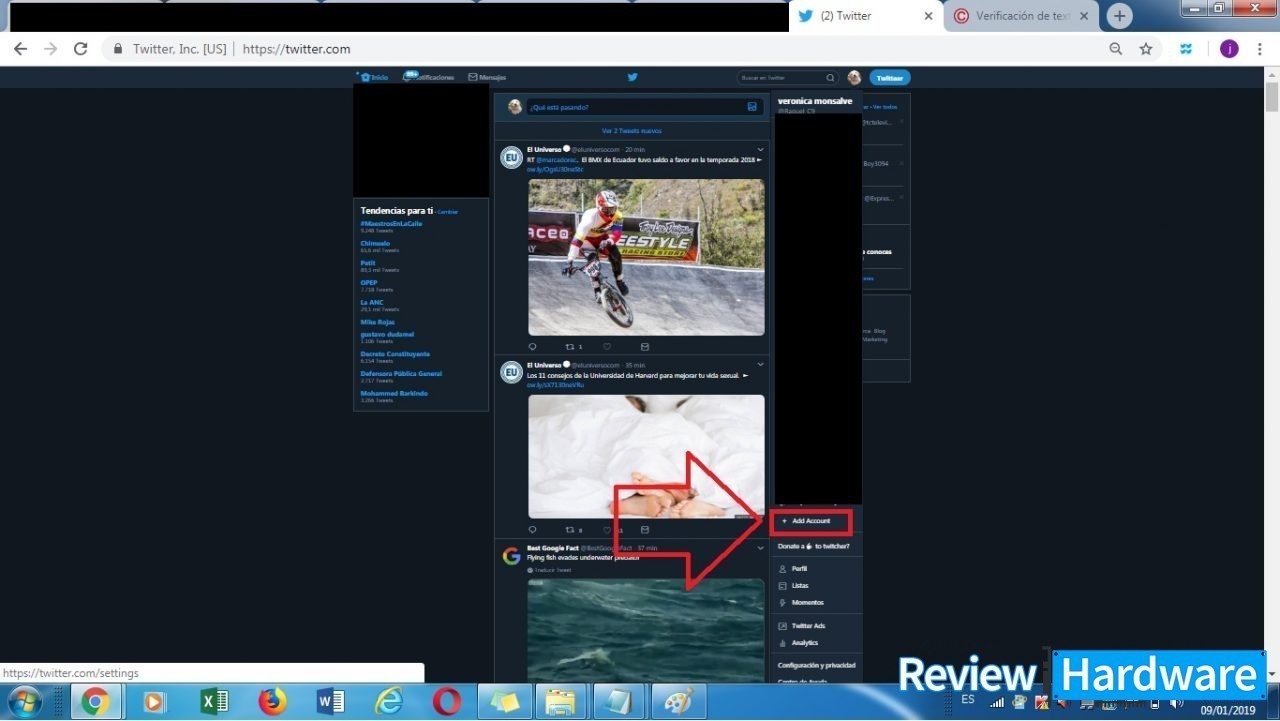Reply to the BMX tweet
Viewport: 1280px width, 721px height.
532,347
